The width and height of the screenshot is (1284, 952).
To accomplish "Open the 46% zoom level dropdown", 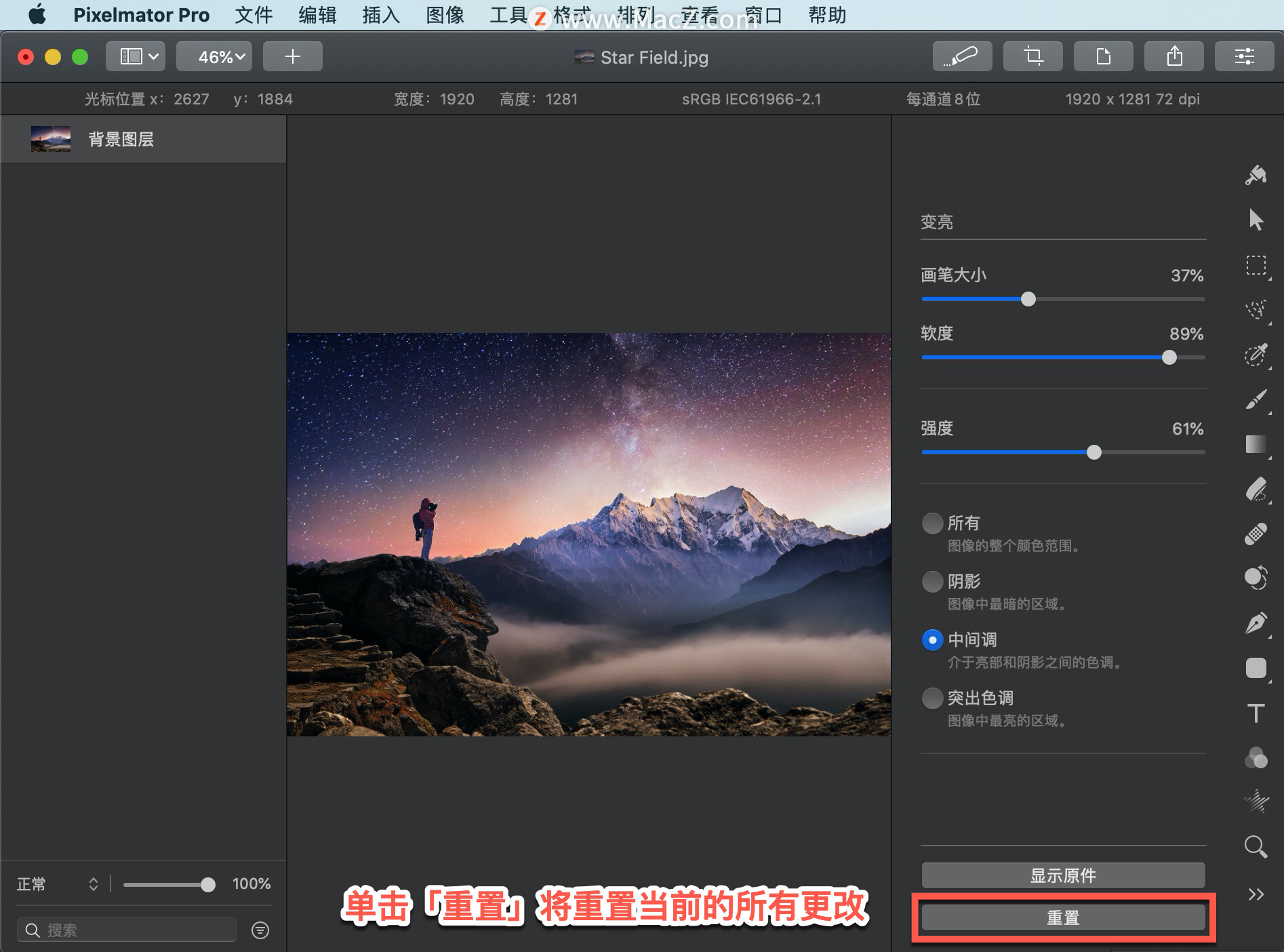I will 214,56.
